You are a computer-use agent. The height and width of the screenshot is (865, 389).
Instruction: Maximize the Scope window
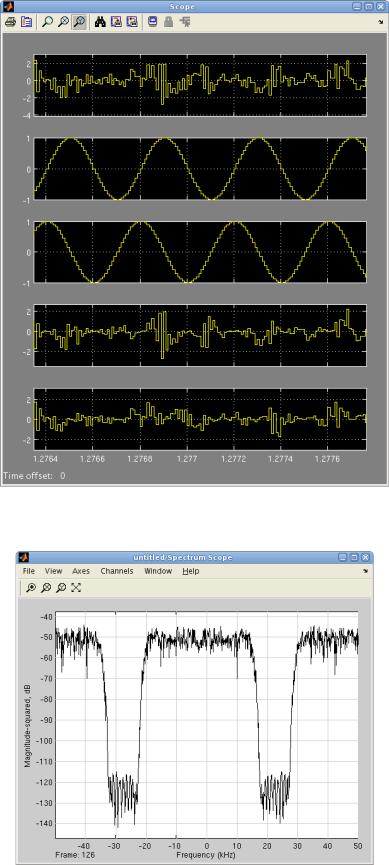pos(369,7)
